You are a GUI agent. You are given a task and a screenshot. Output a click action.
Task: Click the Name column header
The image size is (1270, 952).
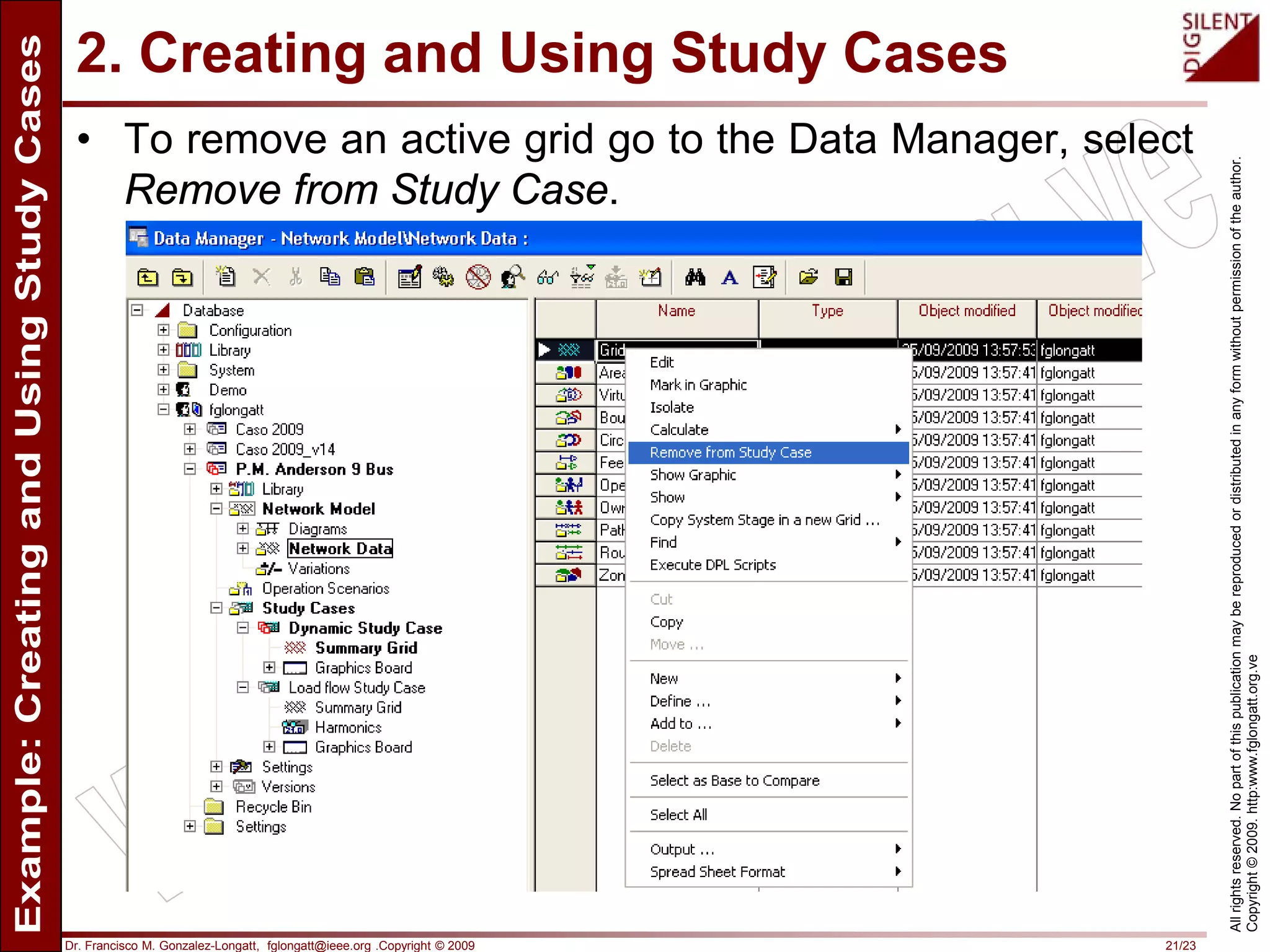(x=677, y=311)
